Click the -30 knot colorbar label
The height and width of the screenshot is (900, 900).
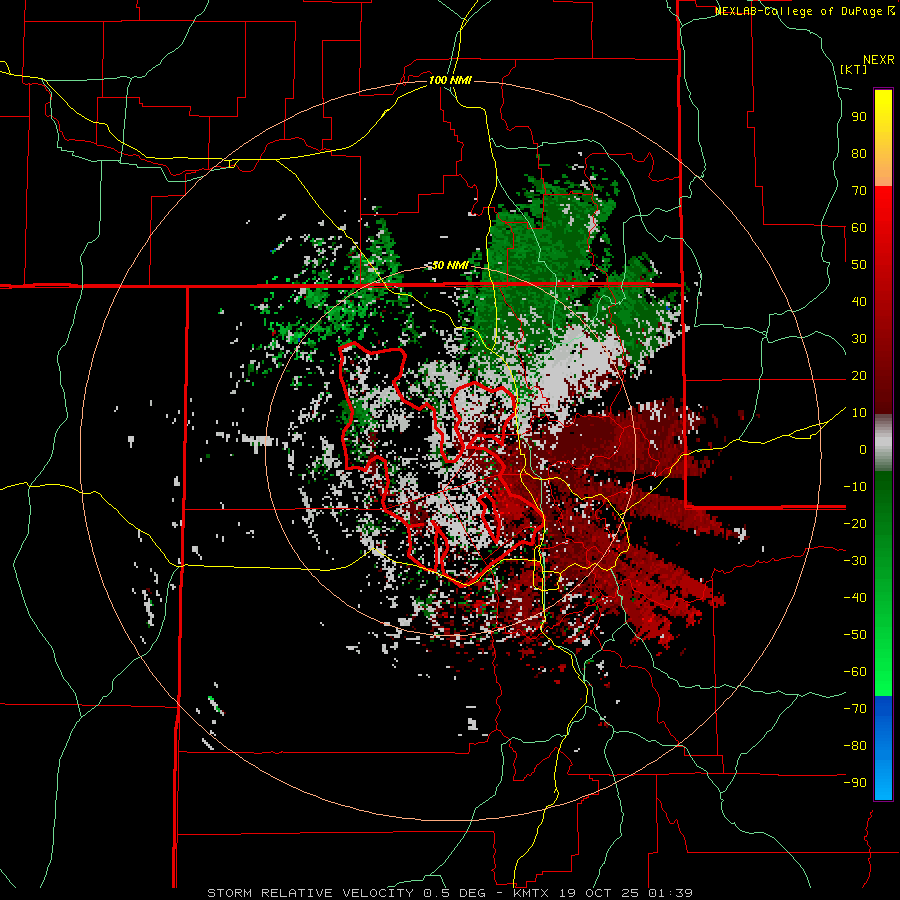(855, 561)
